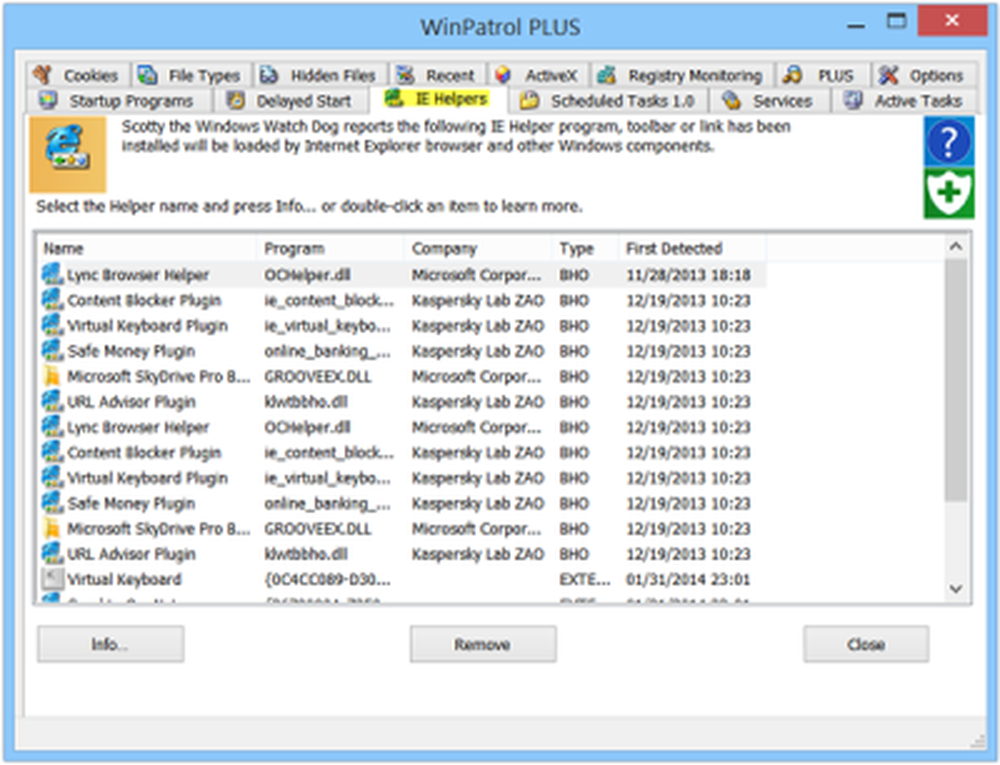Click the list scrollbar down arrow

coord(956,589)
